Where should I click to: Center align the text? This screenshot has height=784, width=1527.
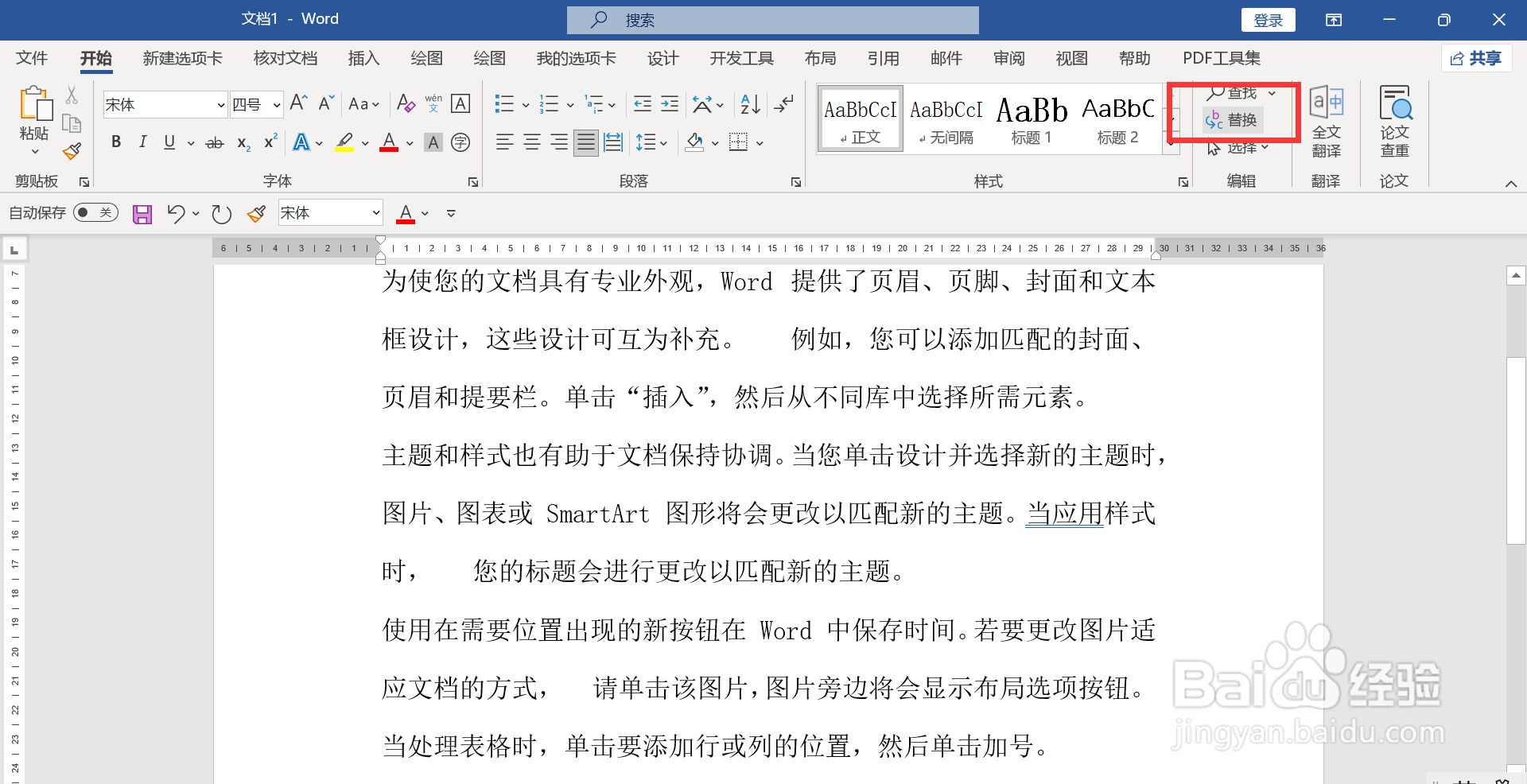point(532,142)
